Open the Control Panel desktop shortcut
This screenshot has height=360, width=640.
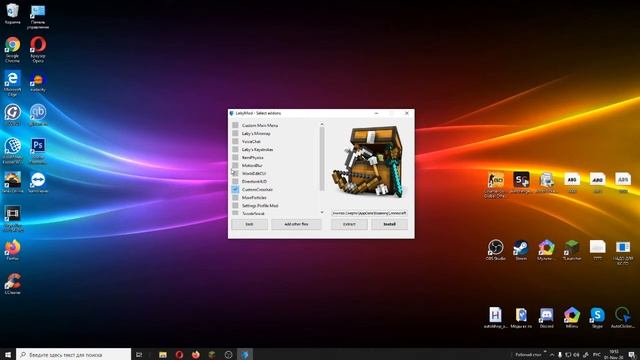click(x=38, y=16)
